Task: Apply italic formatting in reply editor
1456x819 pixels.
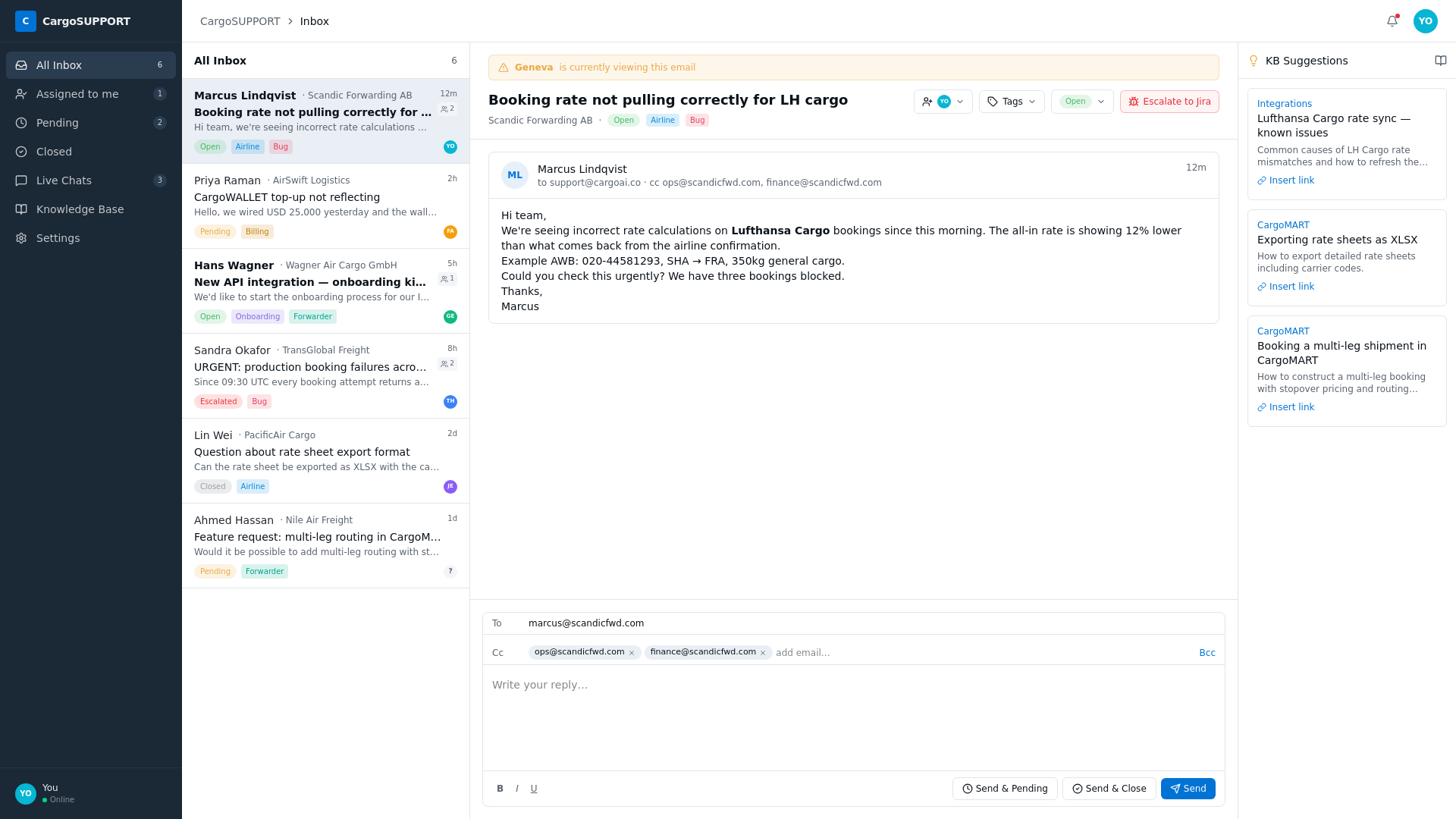Action: coord(517,789)
